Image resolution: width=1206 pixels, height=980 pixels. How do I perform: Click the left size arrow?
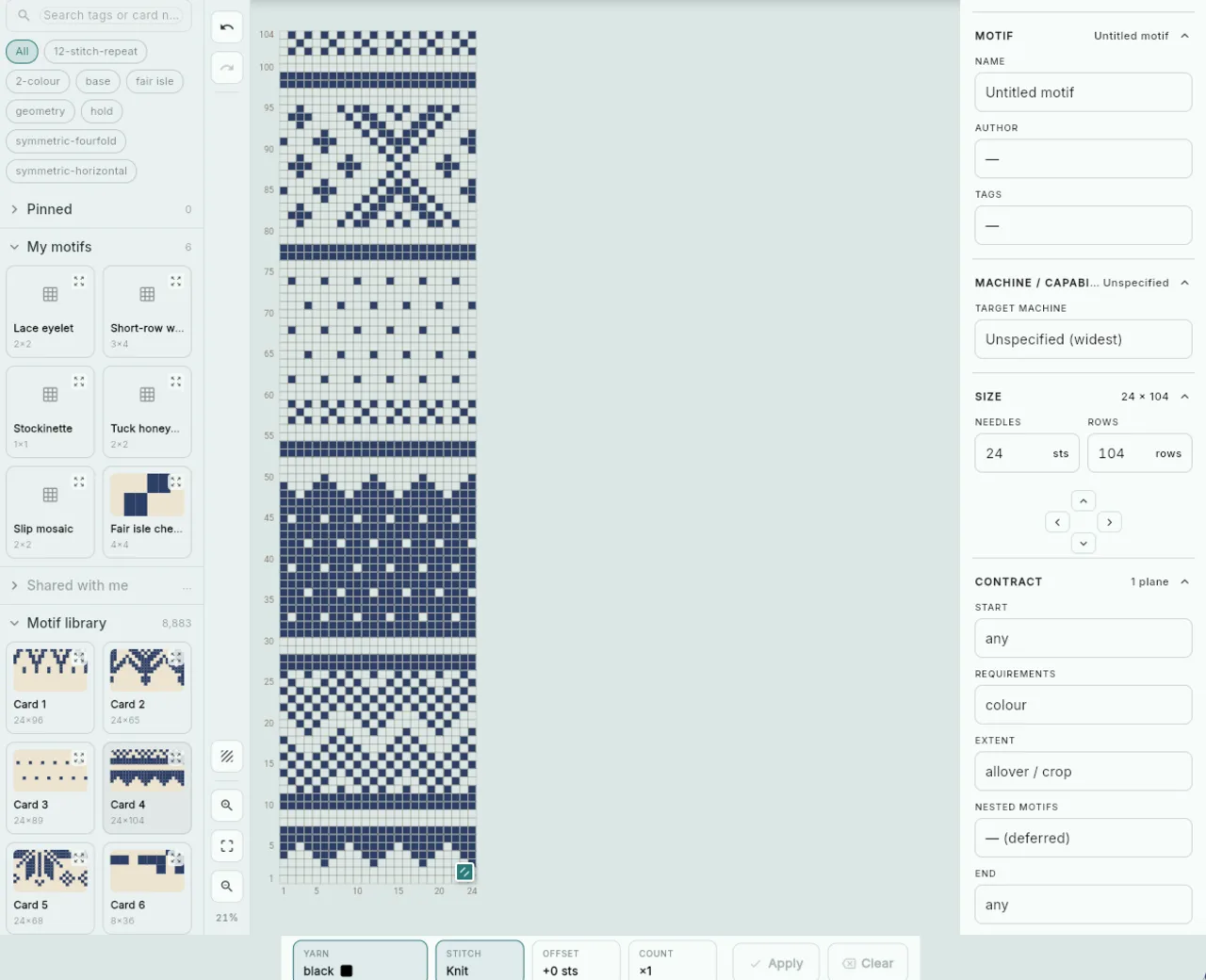point(1057,522)
